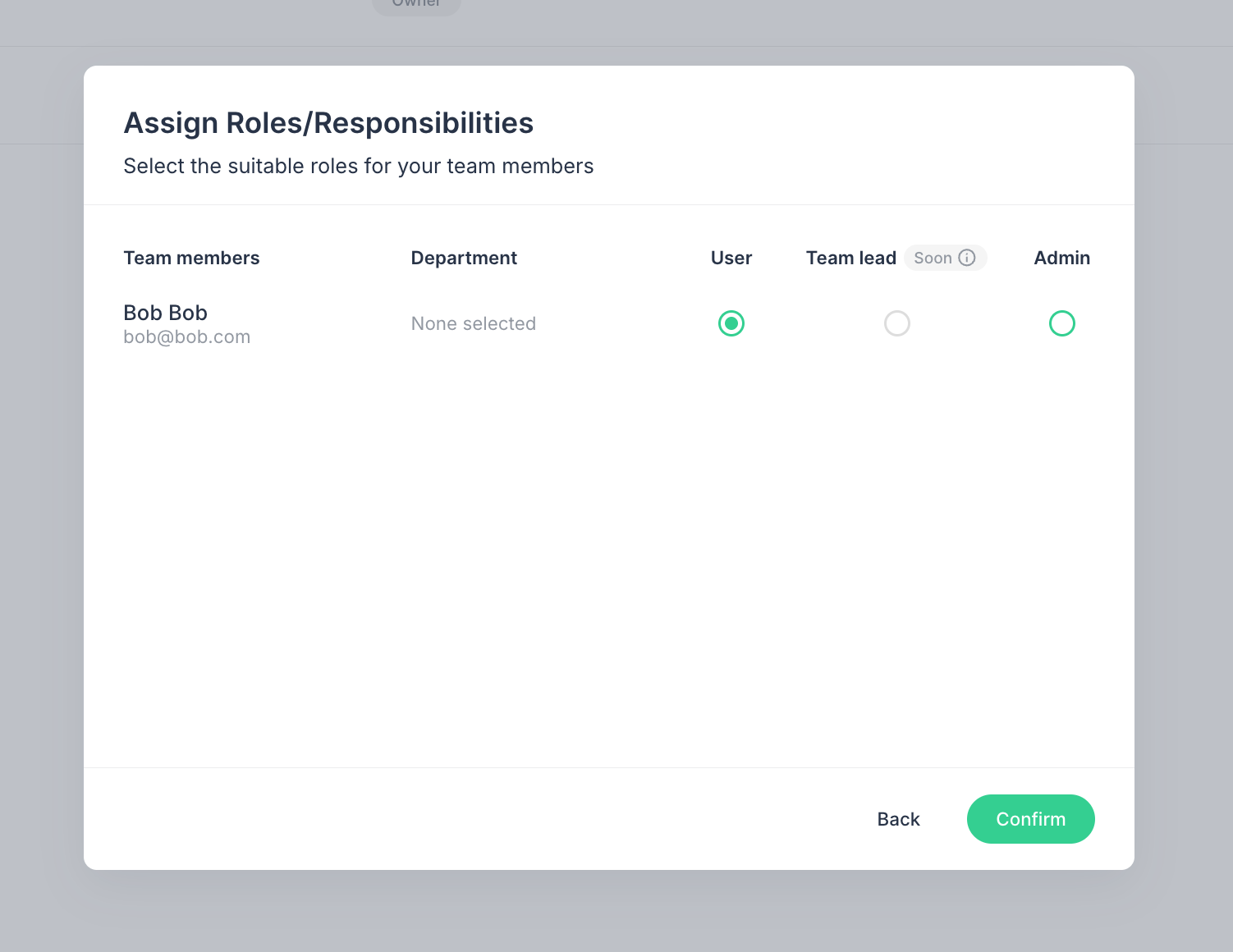
Task: Click the bob@bob.com email text
Action: (x=187, y=336)
